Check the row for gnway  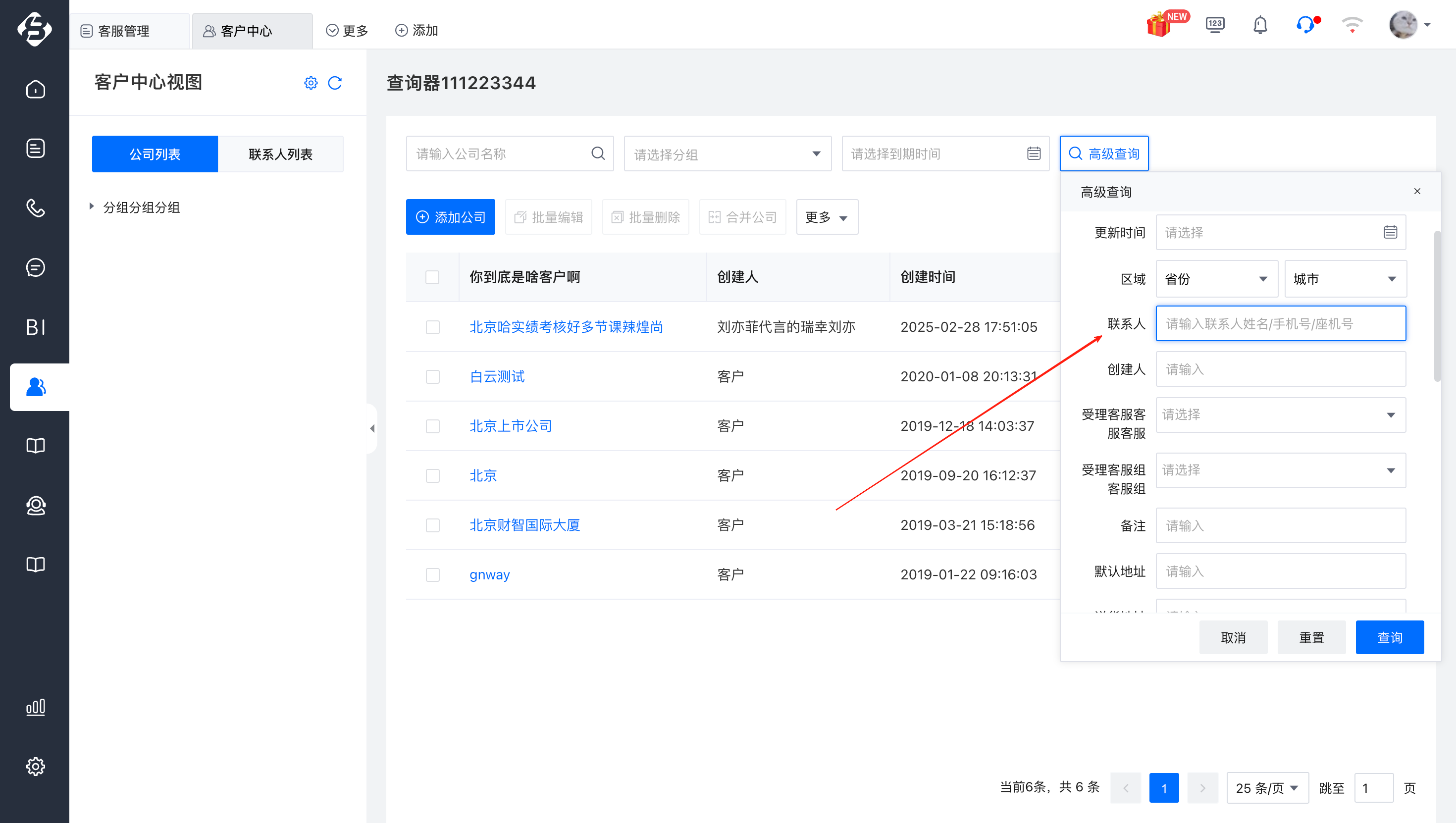(432, 574)
